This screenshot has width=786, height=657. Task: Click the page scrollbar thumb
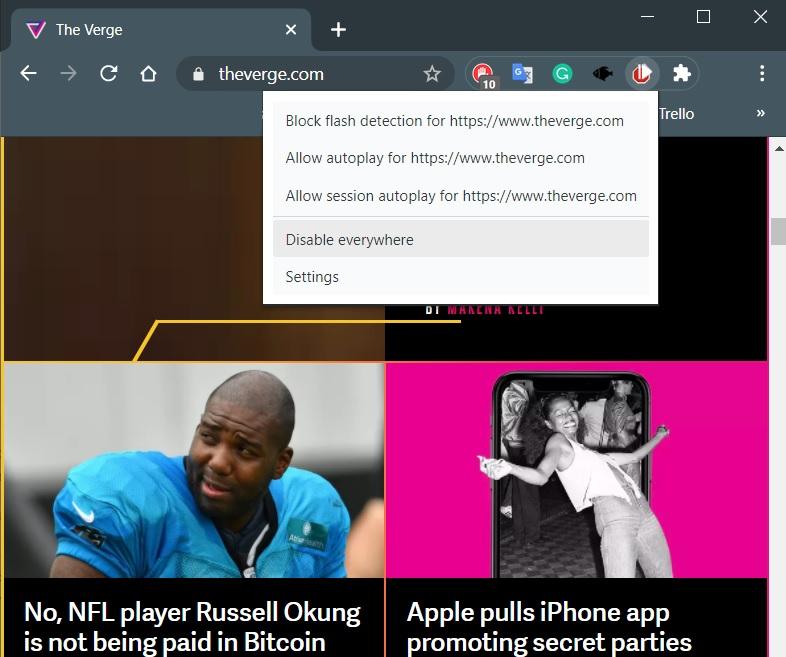778,231
